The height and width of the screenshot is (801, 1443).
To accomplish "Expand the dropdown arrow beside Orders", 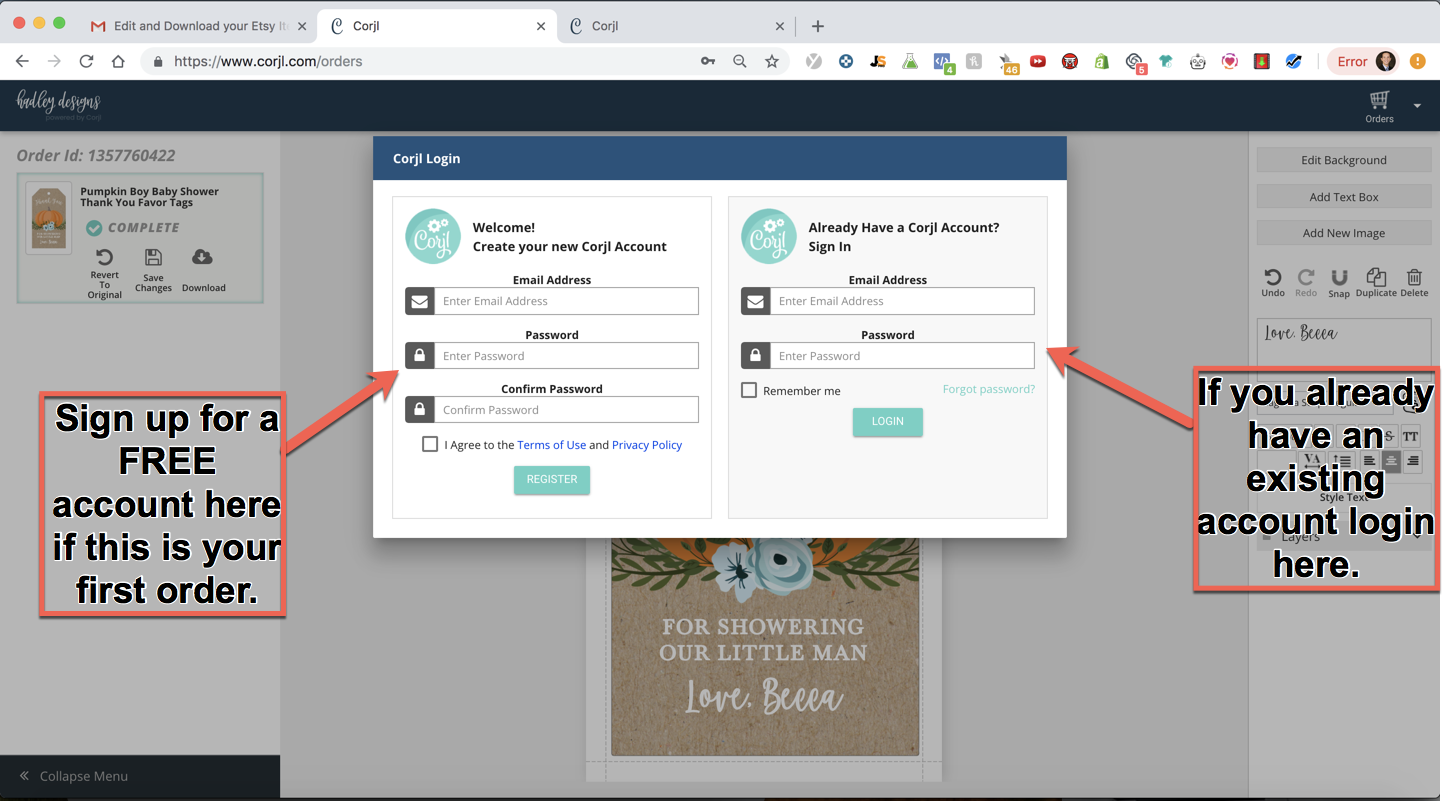I will point(1417,105).
